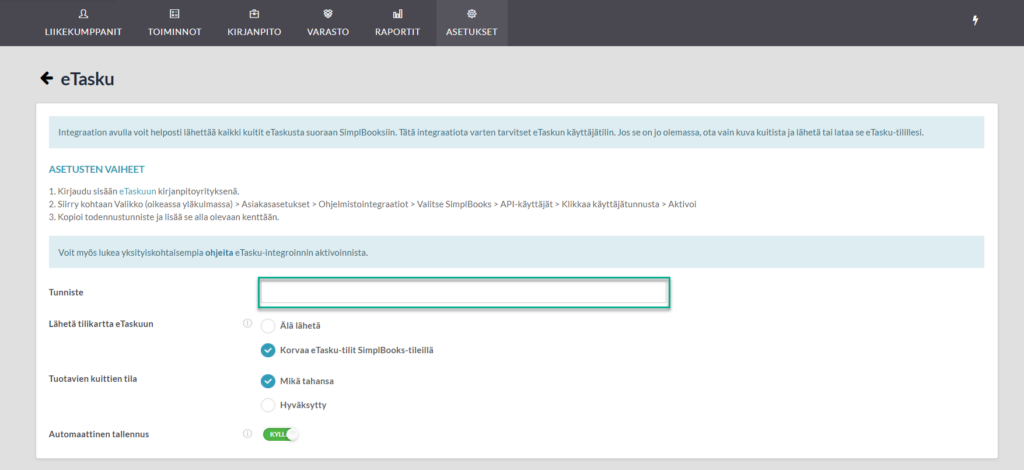Click the boxes icon above Varasto
This screenshot has width=1024, height=470.
click(x=328, y=14)
